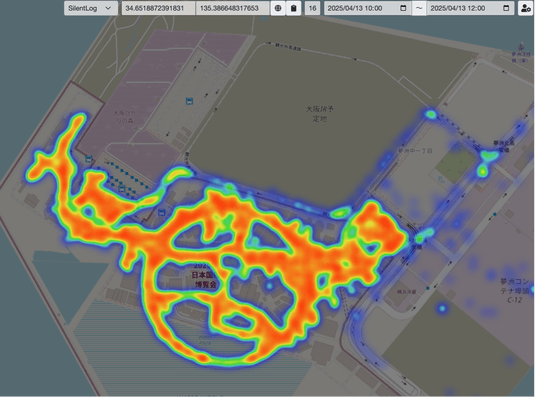536x398 pixels.
Task: Click the 日本国際博覧会 venue label
Action: point(205,275)
